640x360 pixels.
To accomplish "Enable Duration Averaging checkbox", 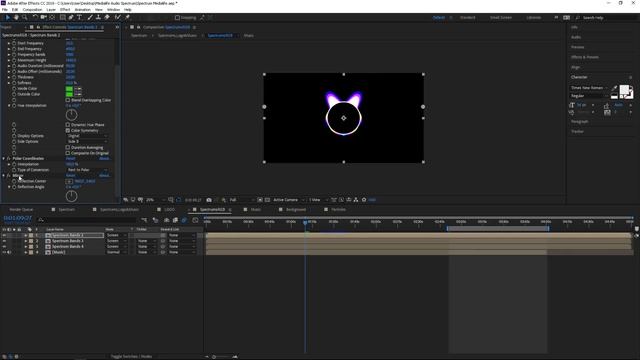I will (x=68, y=147).
